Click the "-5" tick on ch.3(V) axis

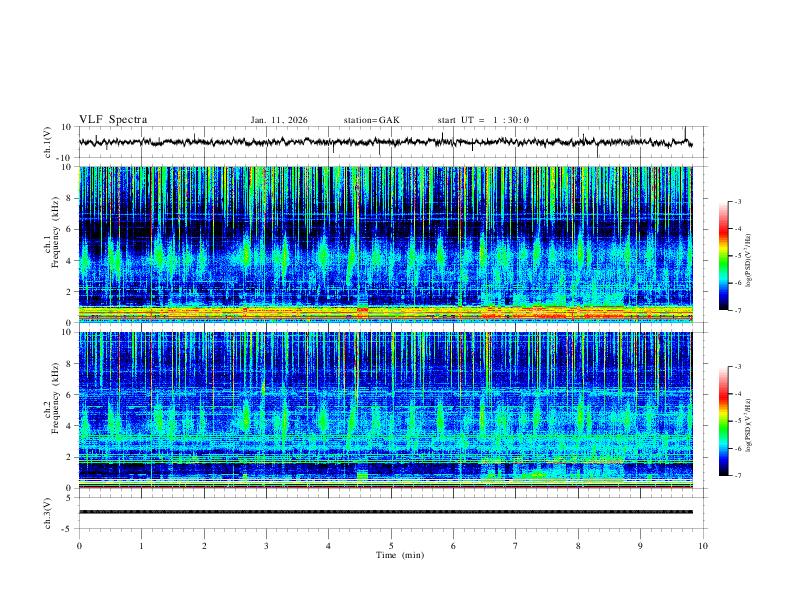[x=67, y=529]
